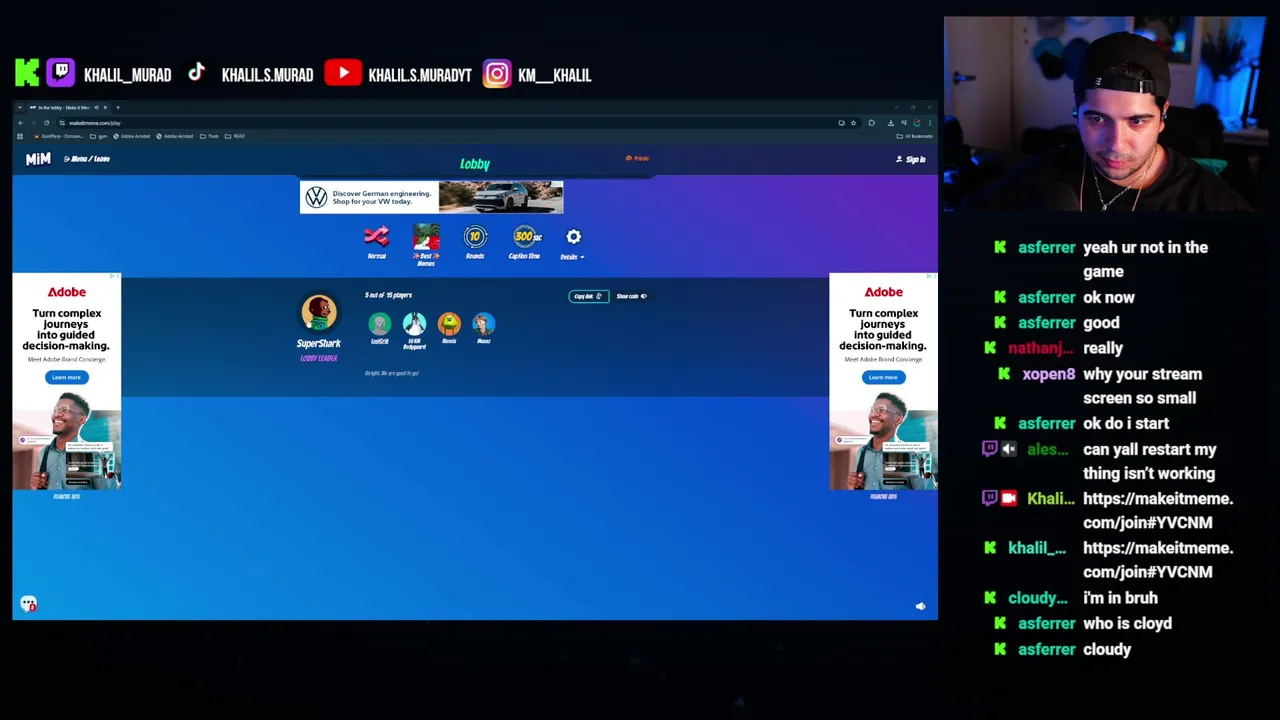Choose the Best Memes template pack

[426, 245]
